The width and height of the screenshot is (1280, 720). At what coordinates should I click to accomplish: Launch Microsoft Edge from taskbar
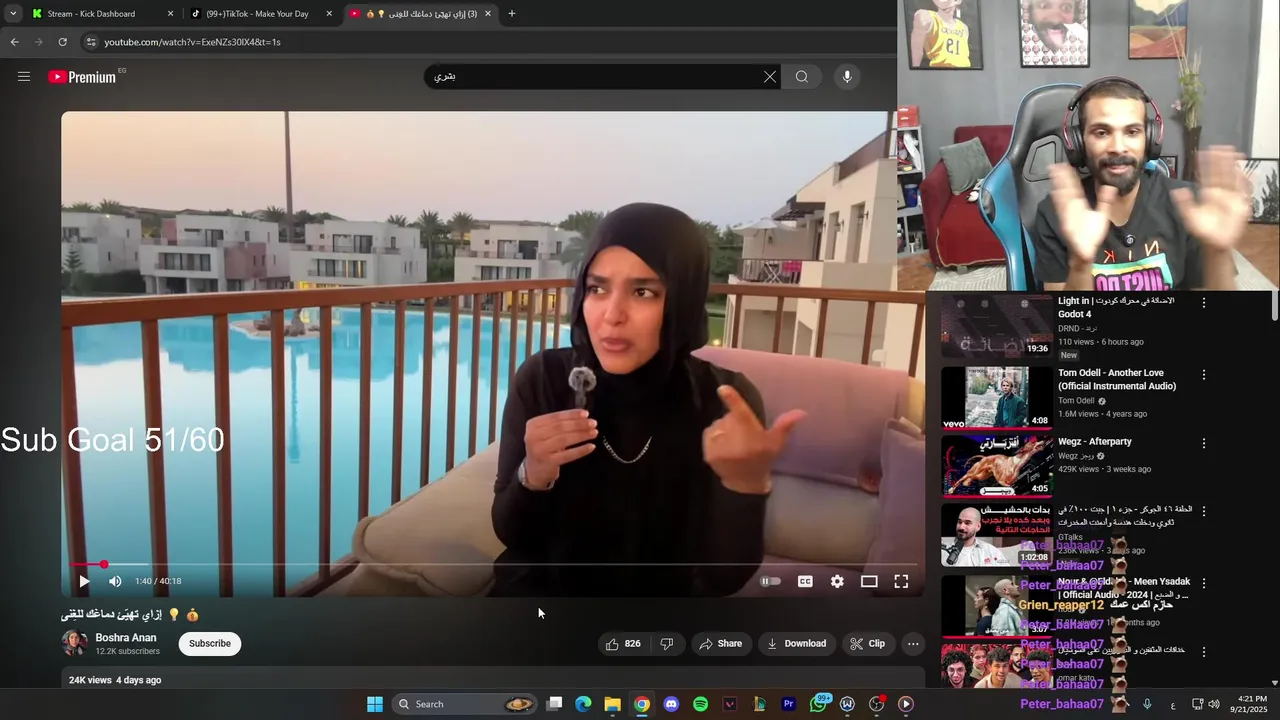point(583,704)
